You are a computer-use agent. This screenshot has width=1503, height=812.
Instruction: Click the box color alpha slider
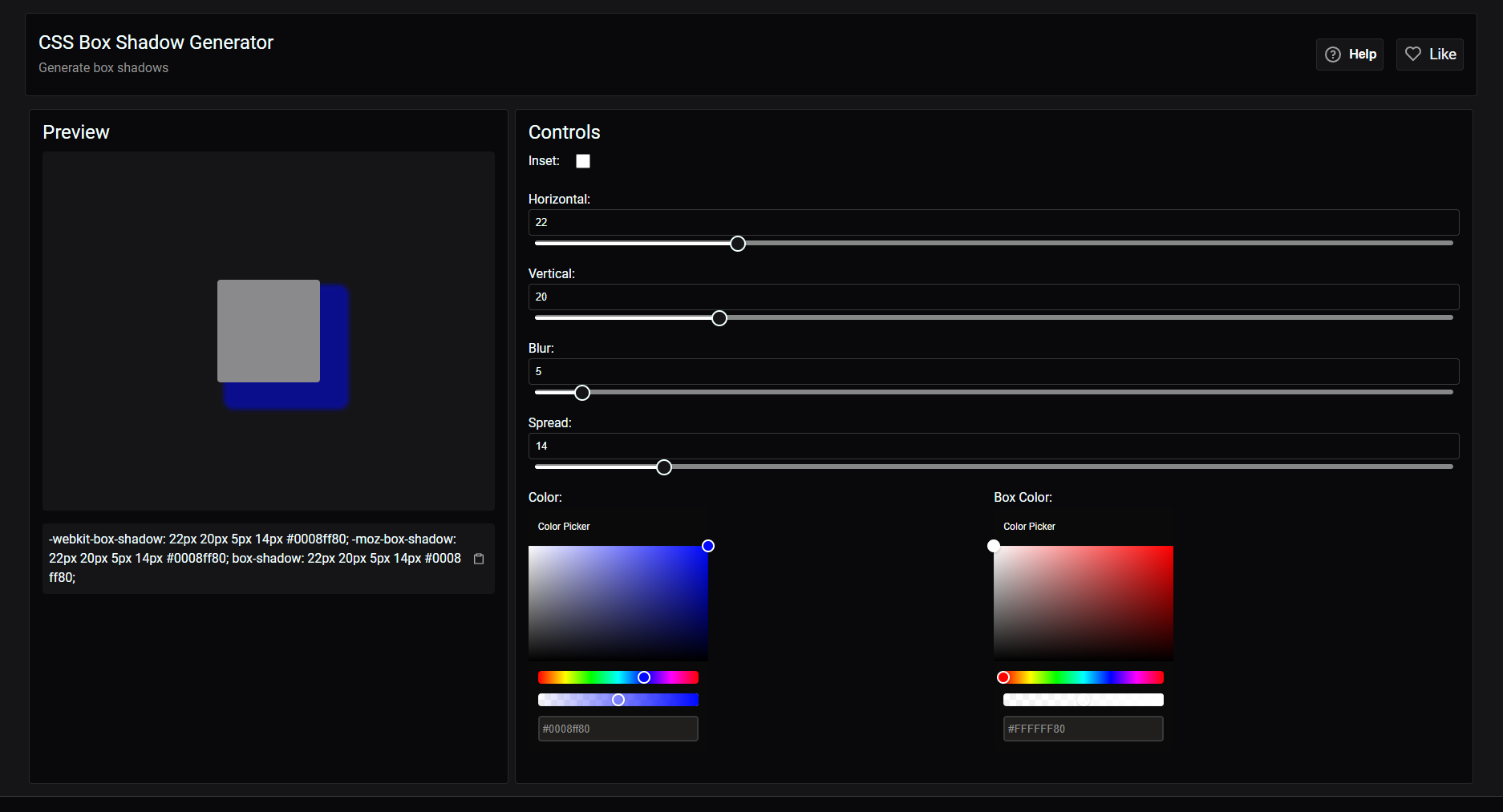pos(1084,700)
